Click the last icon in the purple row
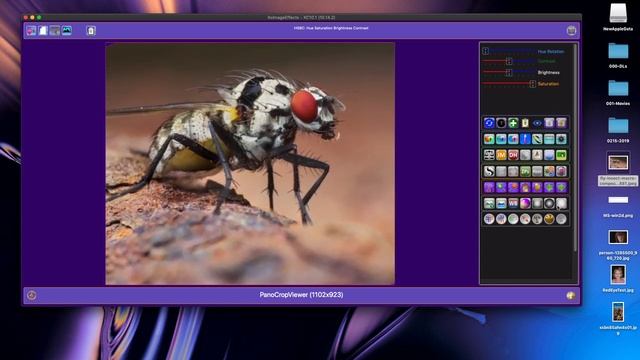 pos(561,187)
